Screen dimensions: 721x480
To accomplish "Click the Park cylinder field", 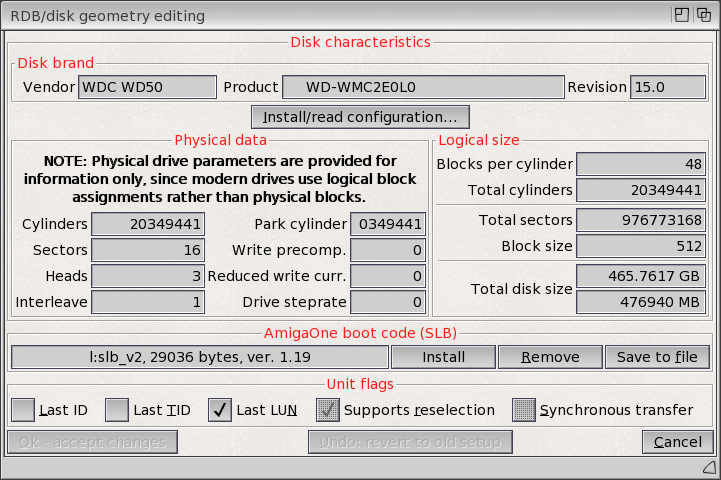I will [x=389, y=224].
